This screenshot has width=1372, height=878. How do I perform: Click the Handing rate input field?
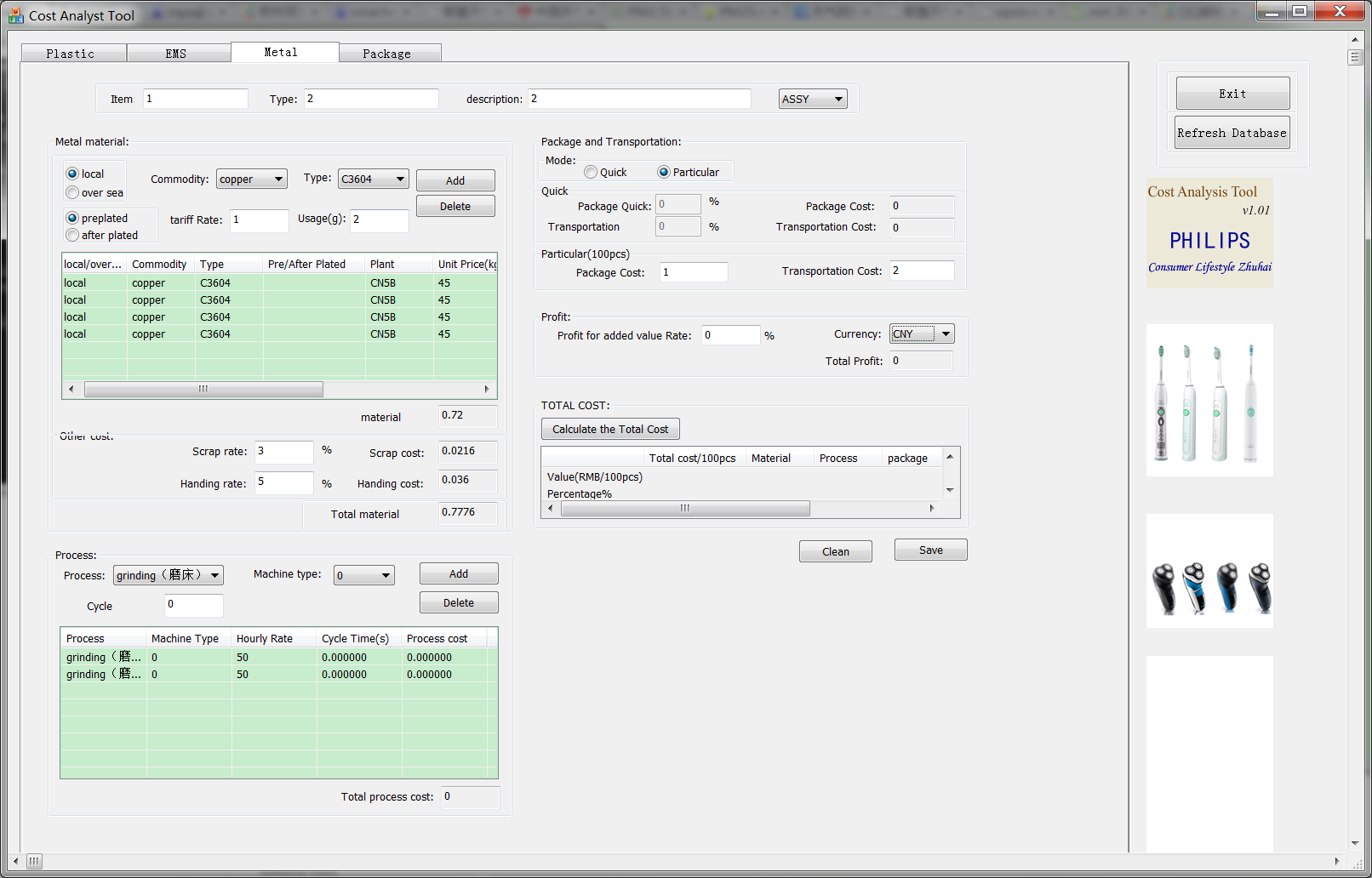tap(284, 482)
